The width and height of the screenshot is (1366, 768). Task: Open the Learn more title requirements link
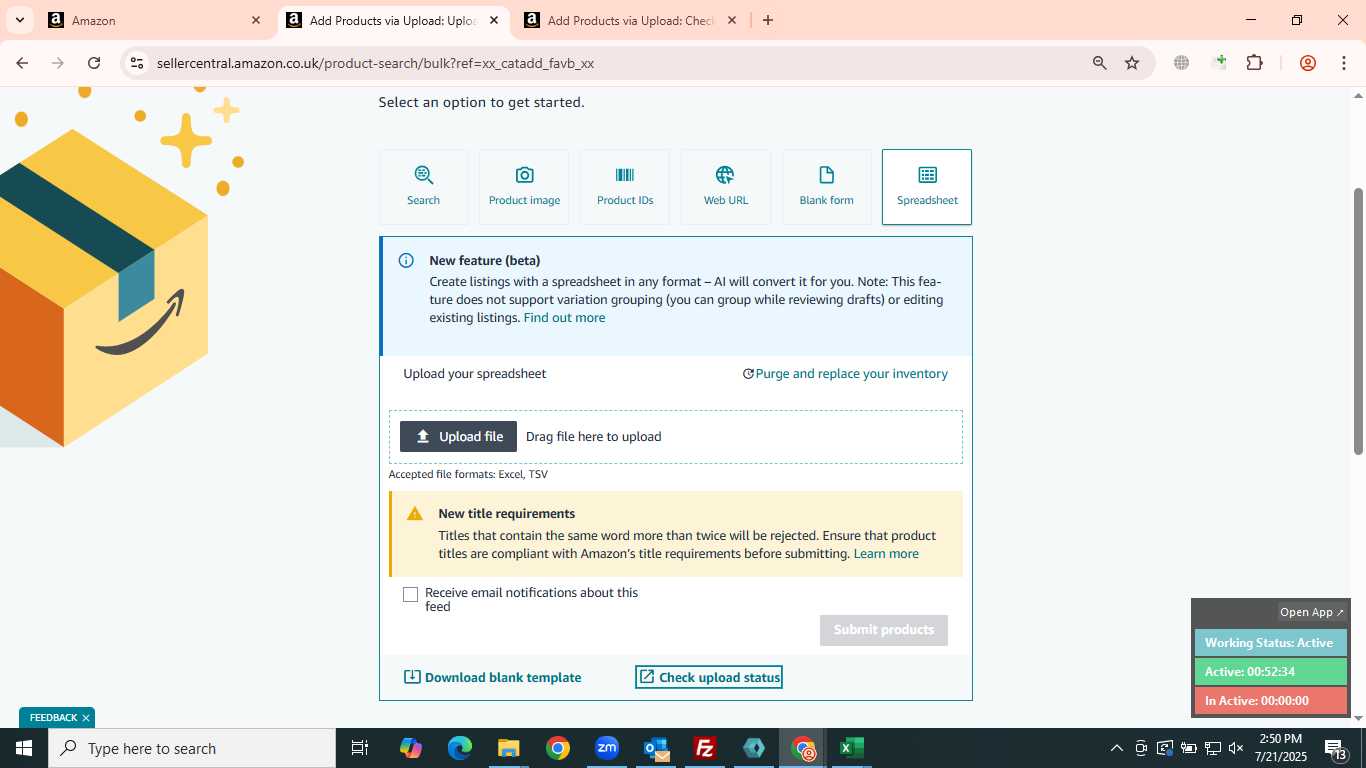[886, 553]
